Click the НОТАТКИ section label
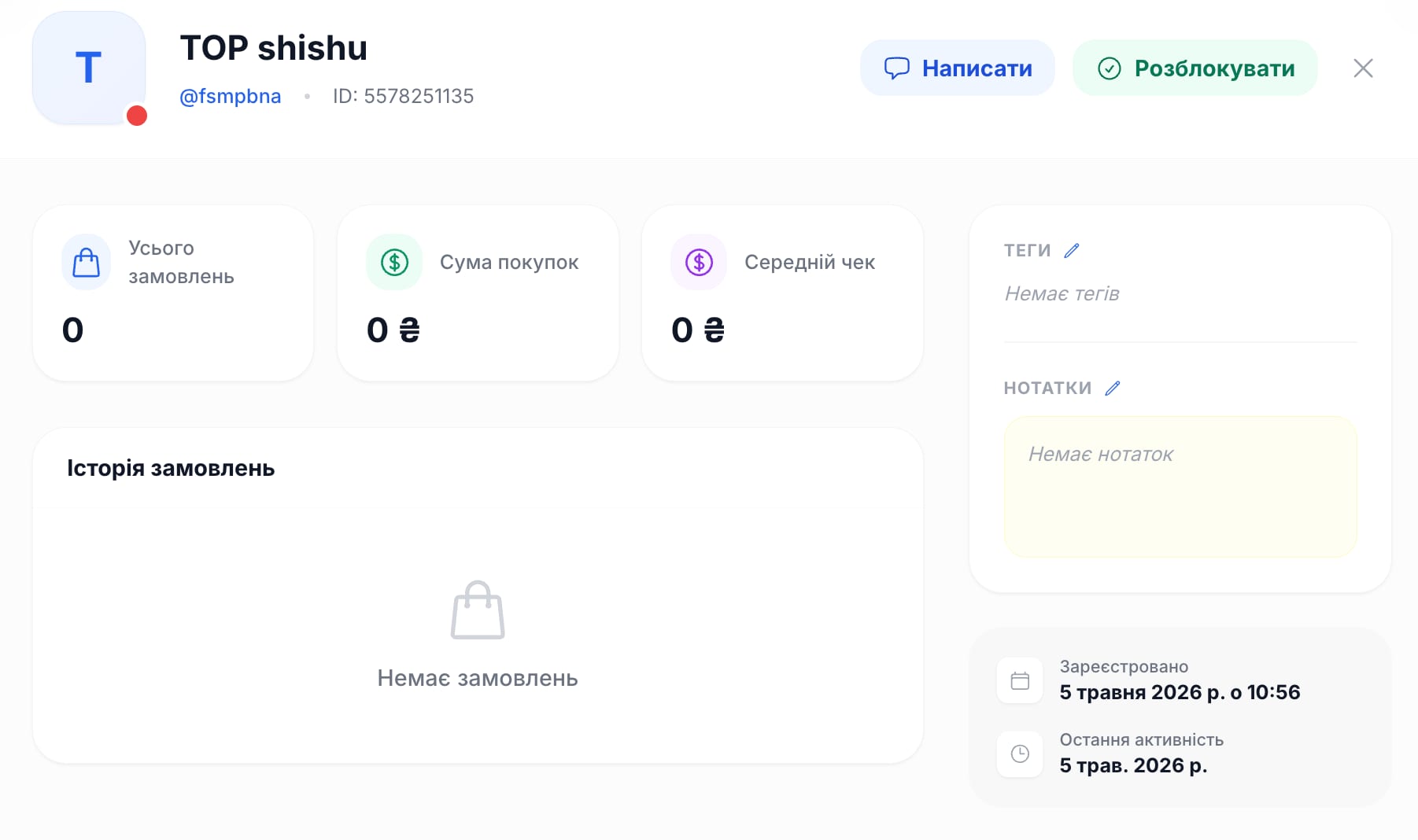 [x=1047, y=388]
